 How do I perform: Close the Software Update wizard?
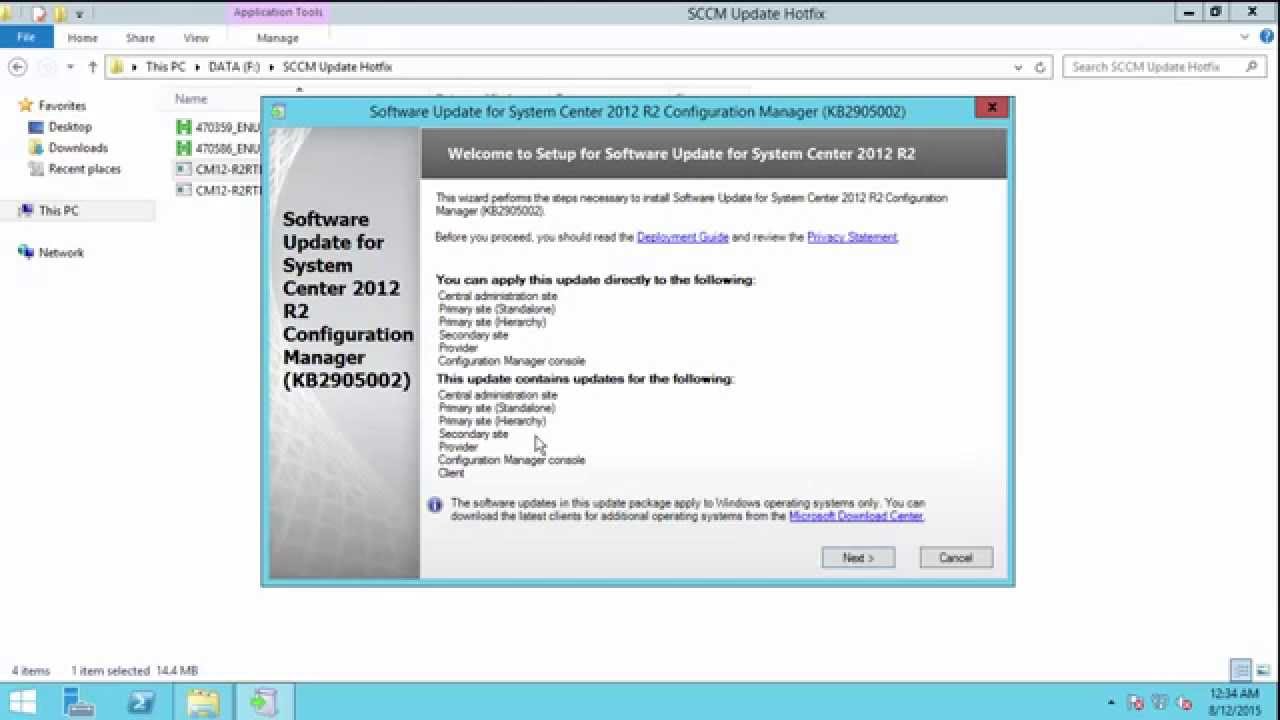[991, 108]
